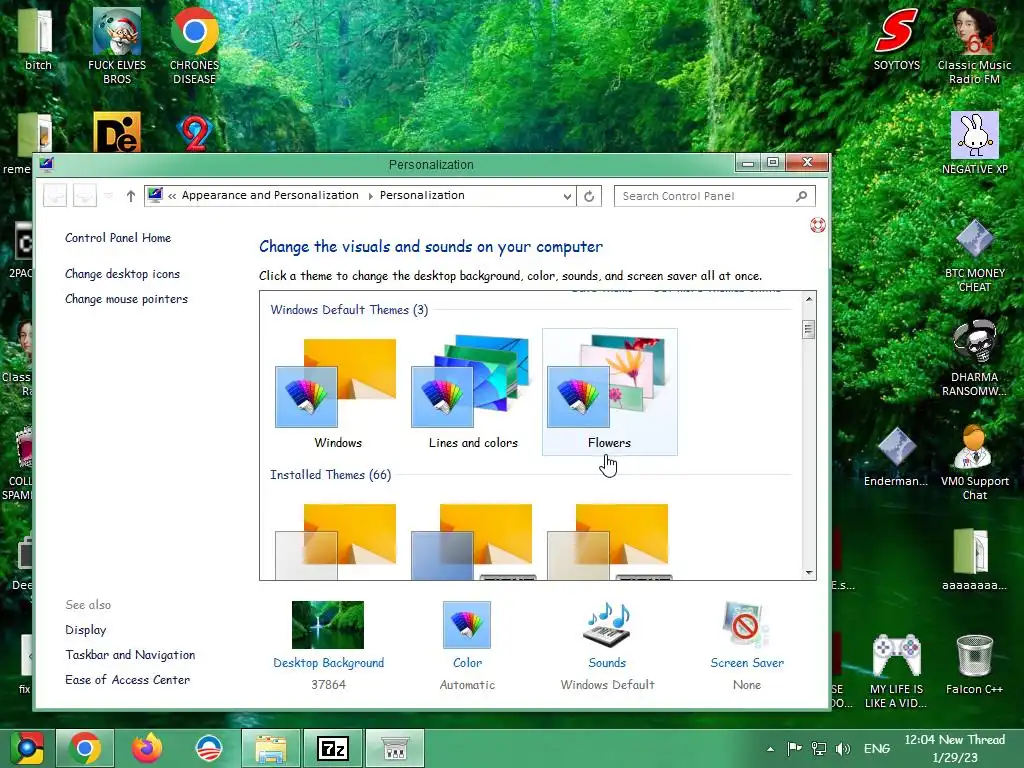Viewport: 1024px width, 768px height.
Task: Click the search magnifier in Control Panel search
Action: [x=801, y=196]
